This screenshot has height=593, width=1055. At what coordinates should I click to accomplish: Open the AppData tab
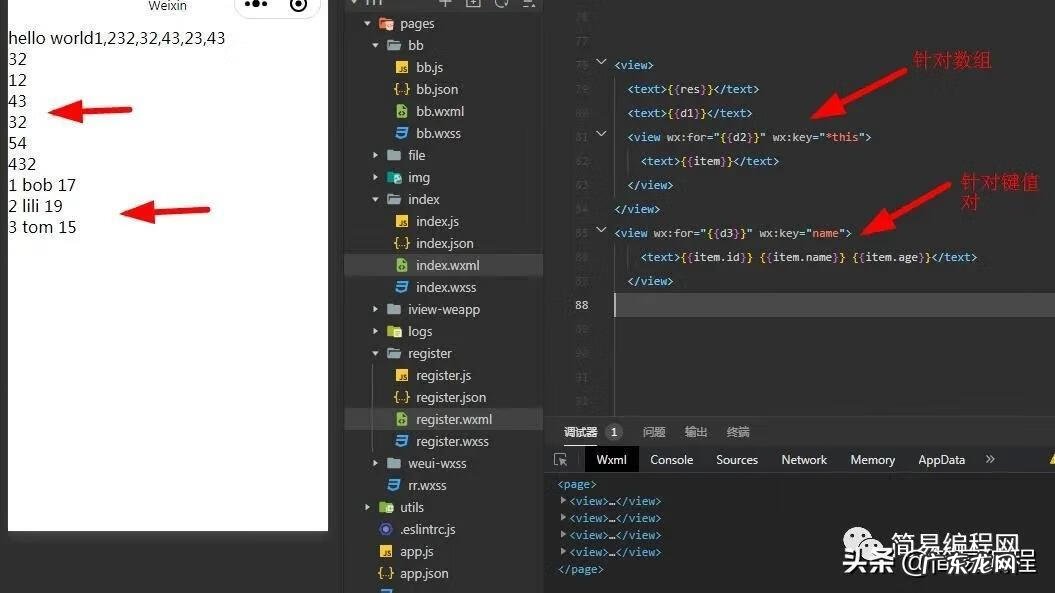[x=941, y=460]
